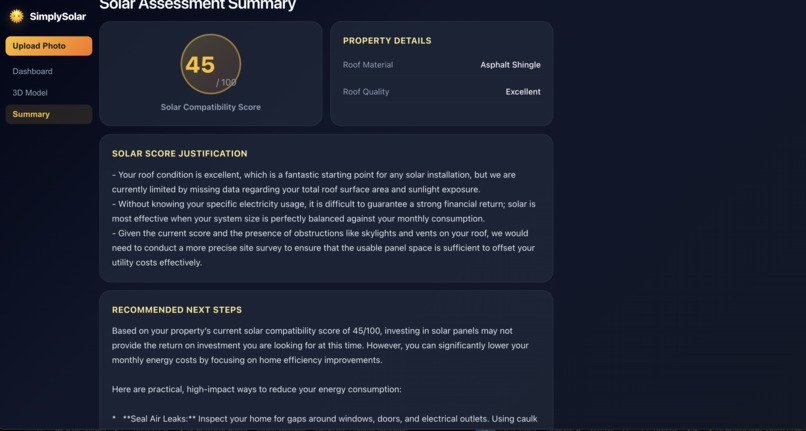
Task: Click the Excellent roof quality value
Action: (x=523, y=92)
